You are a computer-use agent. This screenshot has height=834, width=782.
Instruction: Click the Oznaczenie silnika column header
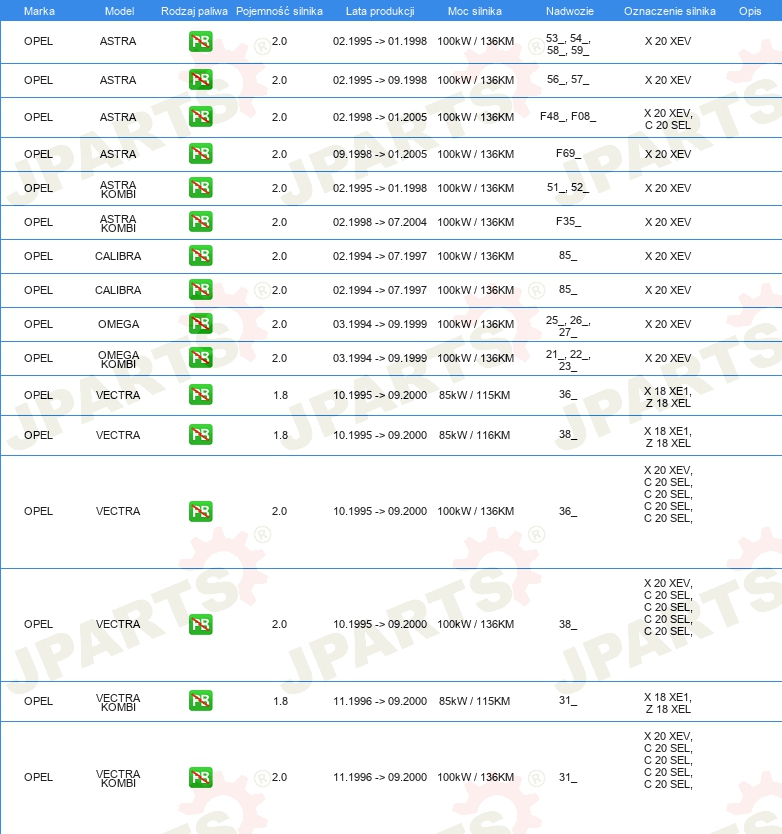coord(670,11)
